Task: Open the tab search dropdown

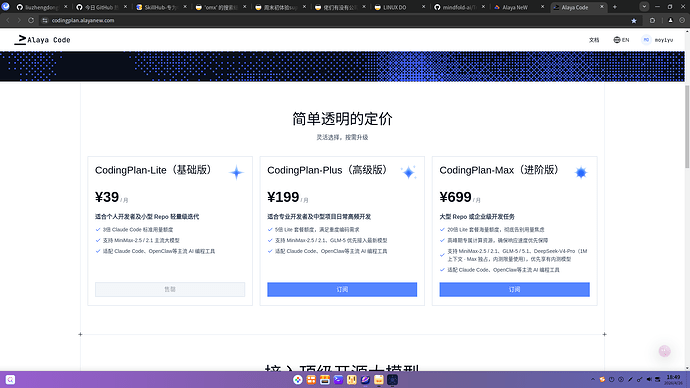Action: [x=644, y=7]
